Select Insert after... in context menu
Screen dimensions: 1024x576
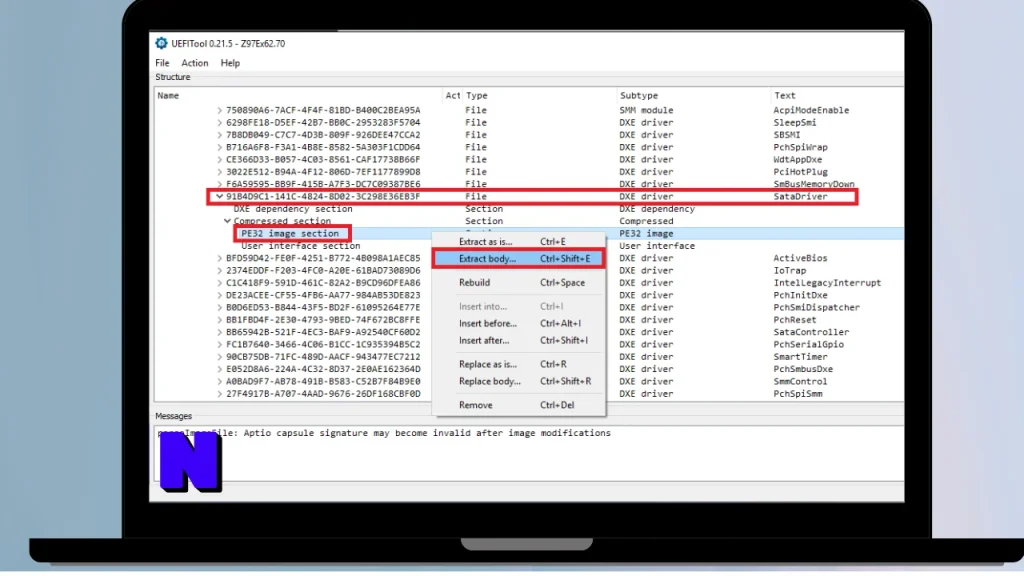[x=518, y=340]
